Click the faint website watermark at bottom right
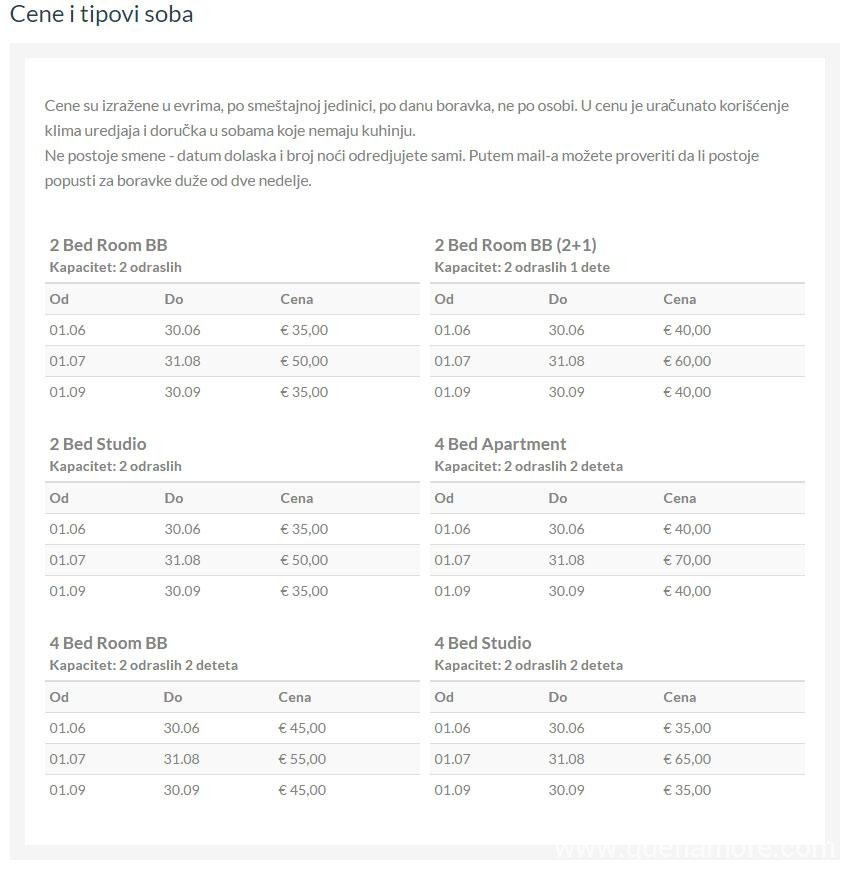The width and height of the screenshot is (854, 872). point(694,850)
